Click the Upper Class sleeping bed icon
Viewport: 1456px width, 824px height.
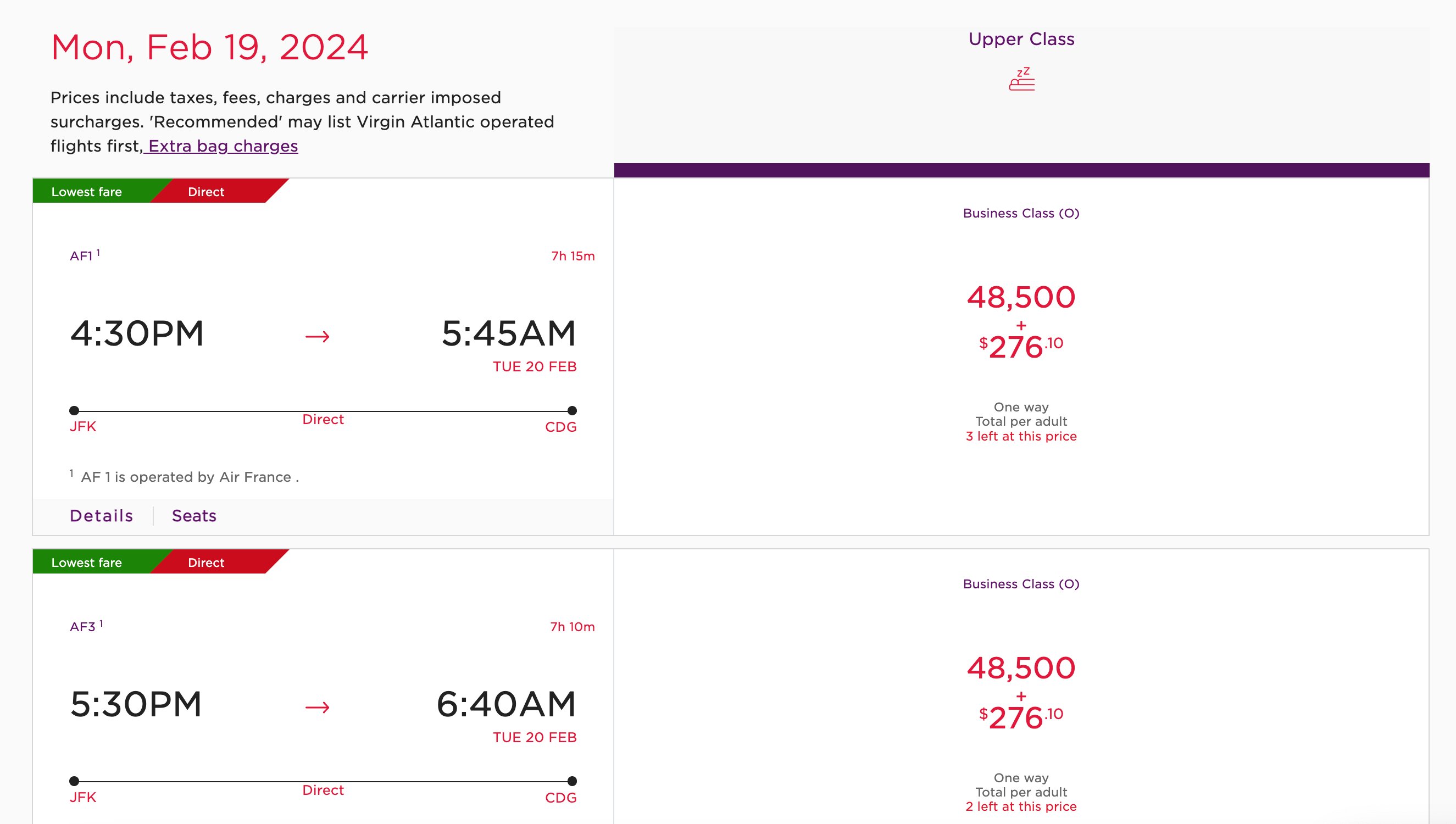pos(1021,79)
